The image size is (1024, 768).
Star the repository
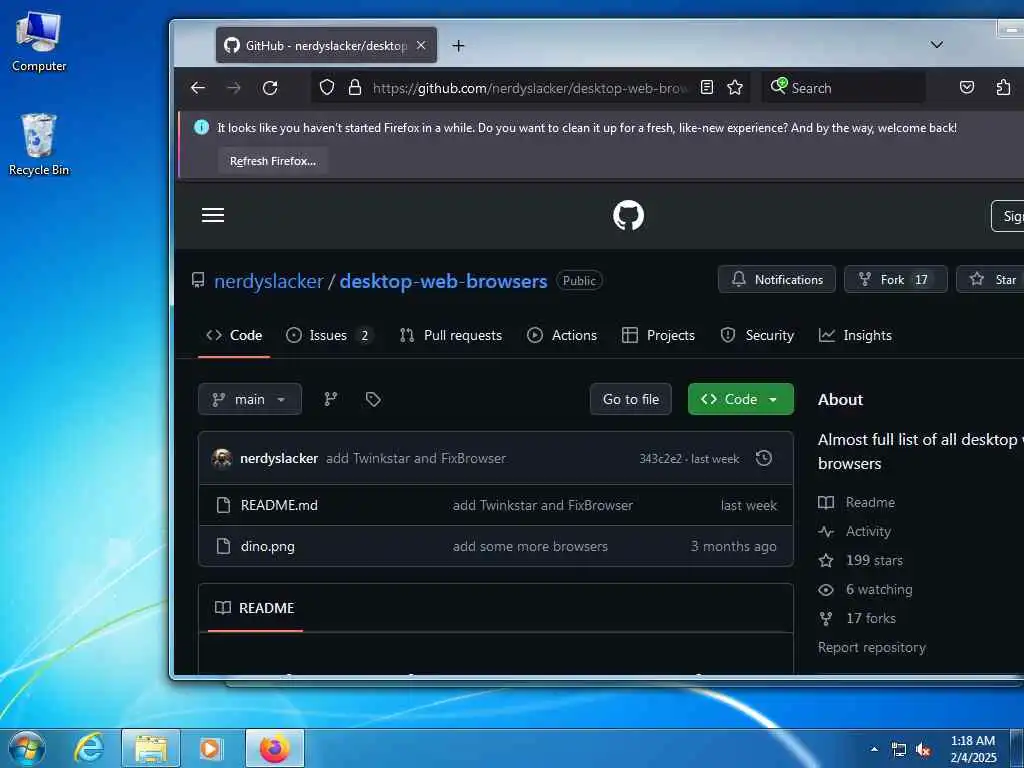pos(993,280)
